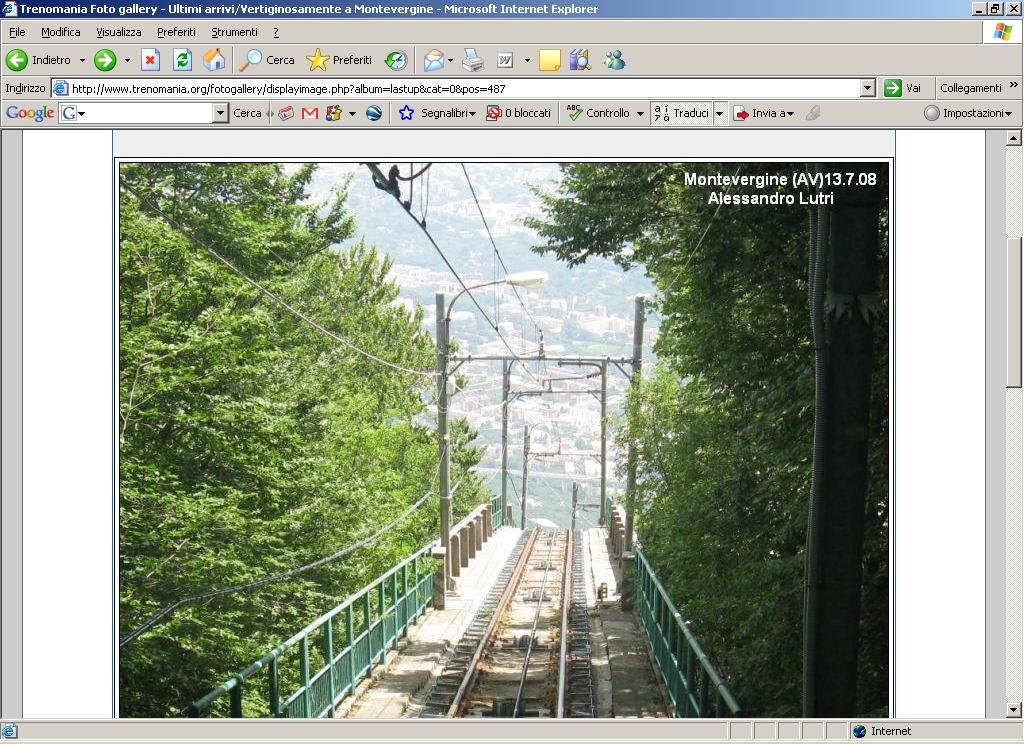
Task: Click inside the address URL field
Action: [x=464, y=88]
